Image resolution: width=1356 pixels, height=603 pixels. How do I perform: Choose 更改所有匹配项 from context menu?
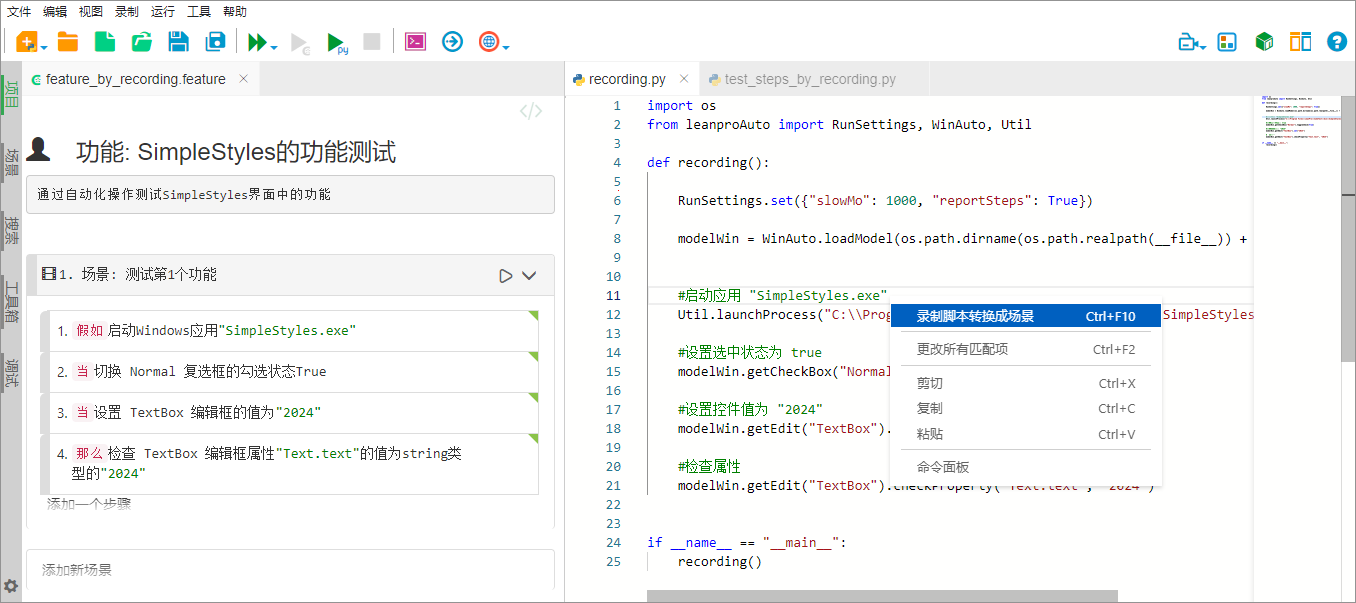click(x=1025, y=349)
